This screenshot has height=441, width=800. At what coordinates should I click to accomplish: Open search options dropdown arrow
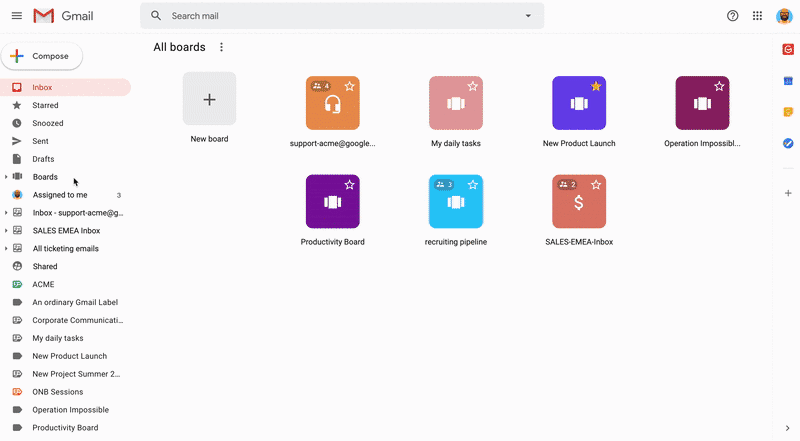(x=528, y=16)
